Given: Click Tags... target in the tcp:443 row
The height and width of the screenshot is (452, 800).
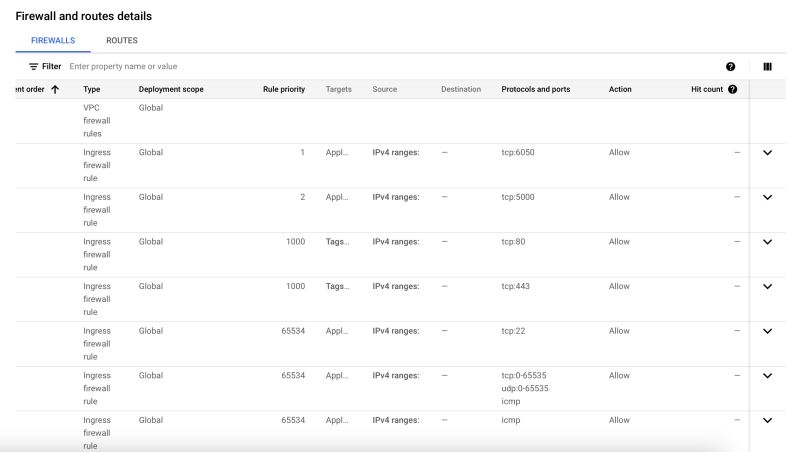Looking at the screenshot, I should pos(337,286).
